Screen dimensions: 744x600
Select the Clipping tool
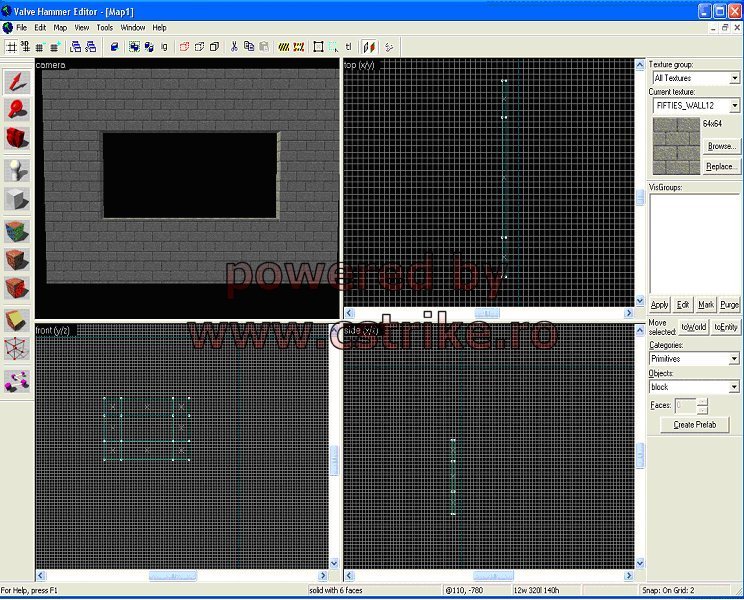pyautogui.click(x=17, y=320)
